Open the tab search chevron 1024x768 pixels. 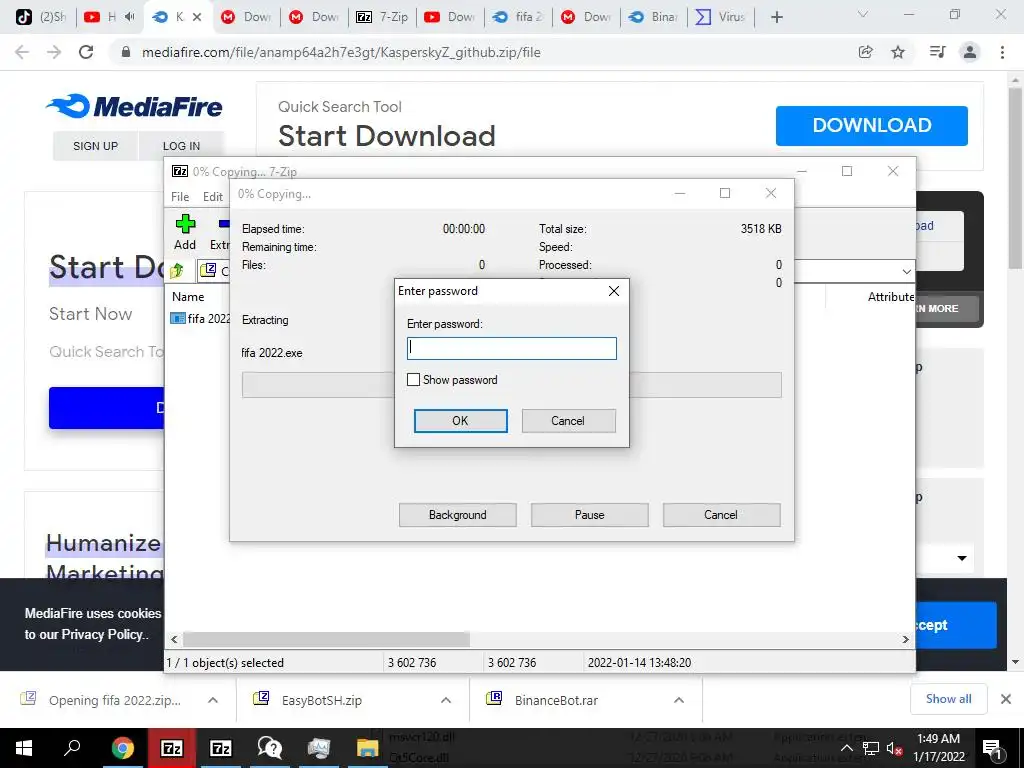(x=863, y=14)
